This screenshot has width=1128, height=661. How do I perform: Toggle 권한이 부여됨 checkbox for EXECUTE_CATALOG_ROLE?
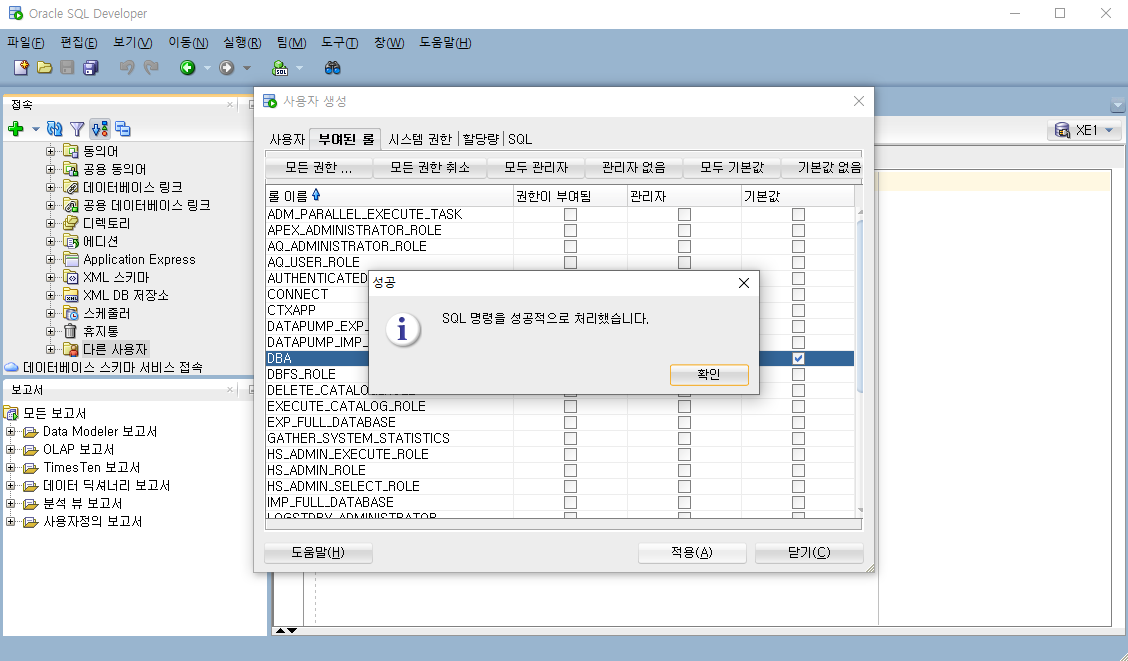(570, 406)
